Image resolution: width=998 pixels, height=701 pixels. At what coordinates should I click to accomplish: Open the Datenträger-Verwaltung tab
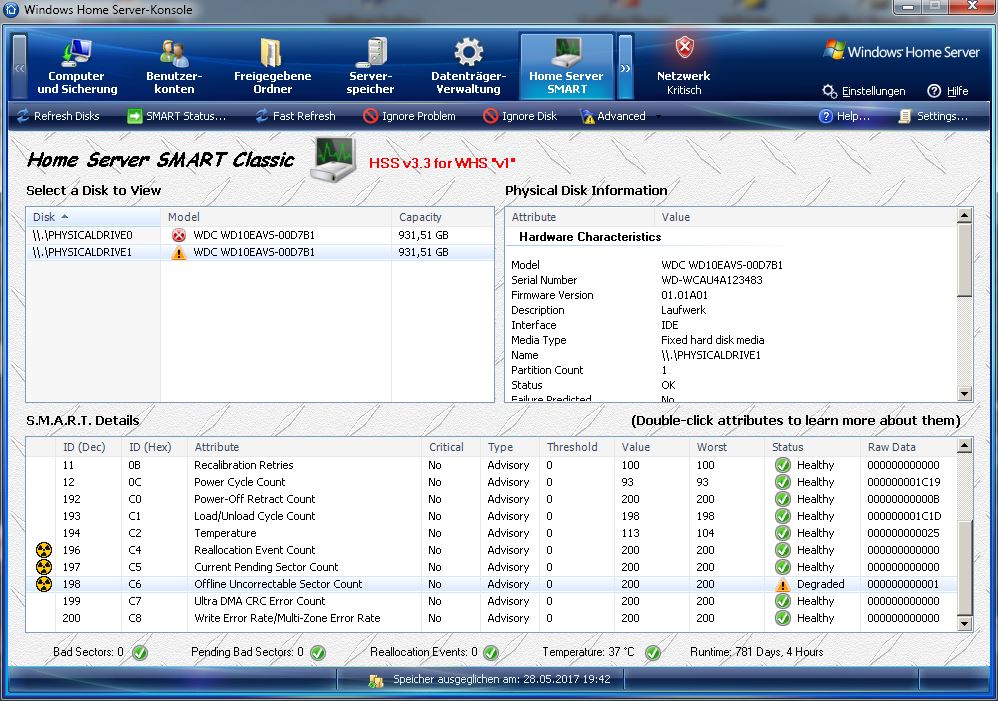pos(468,66)
